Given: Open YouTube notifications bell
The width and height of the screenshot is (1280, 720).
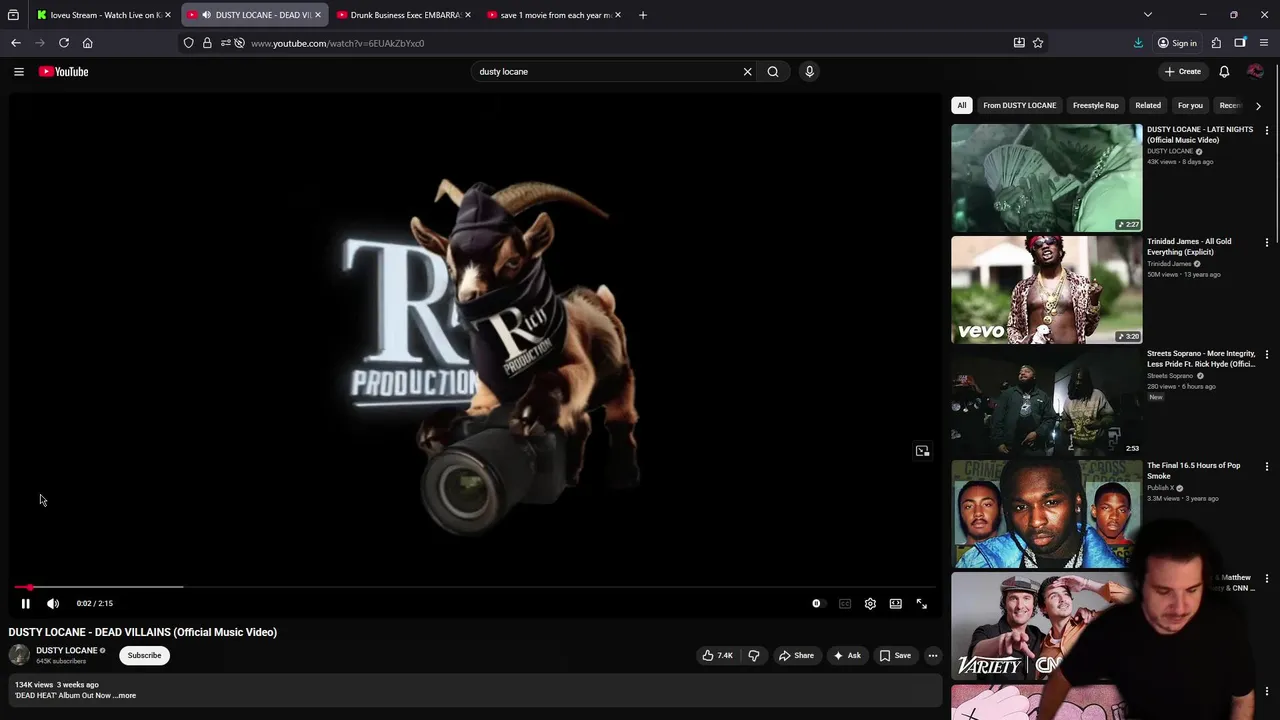Looking at the screenshot, I should [1224, 71].
